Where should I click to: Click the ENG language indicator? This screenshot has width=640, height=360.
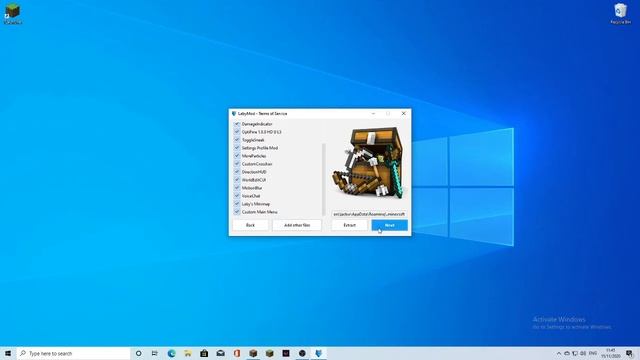593,353
